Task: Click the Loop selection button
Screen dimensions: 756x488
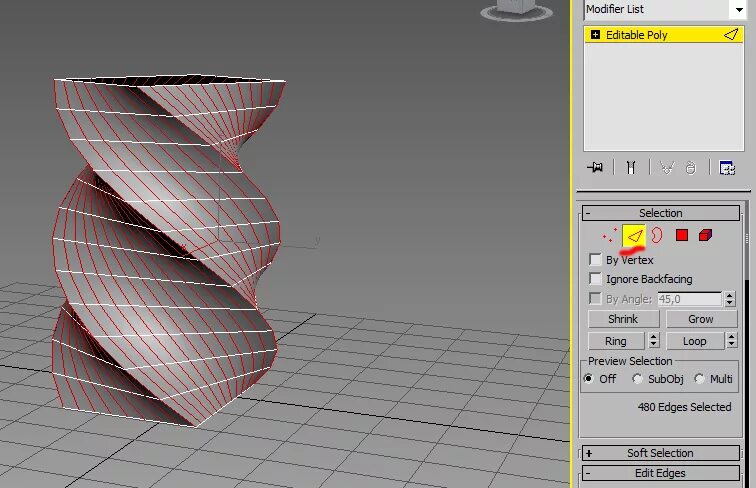Action: (695, 341)
